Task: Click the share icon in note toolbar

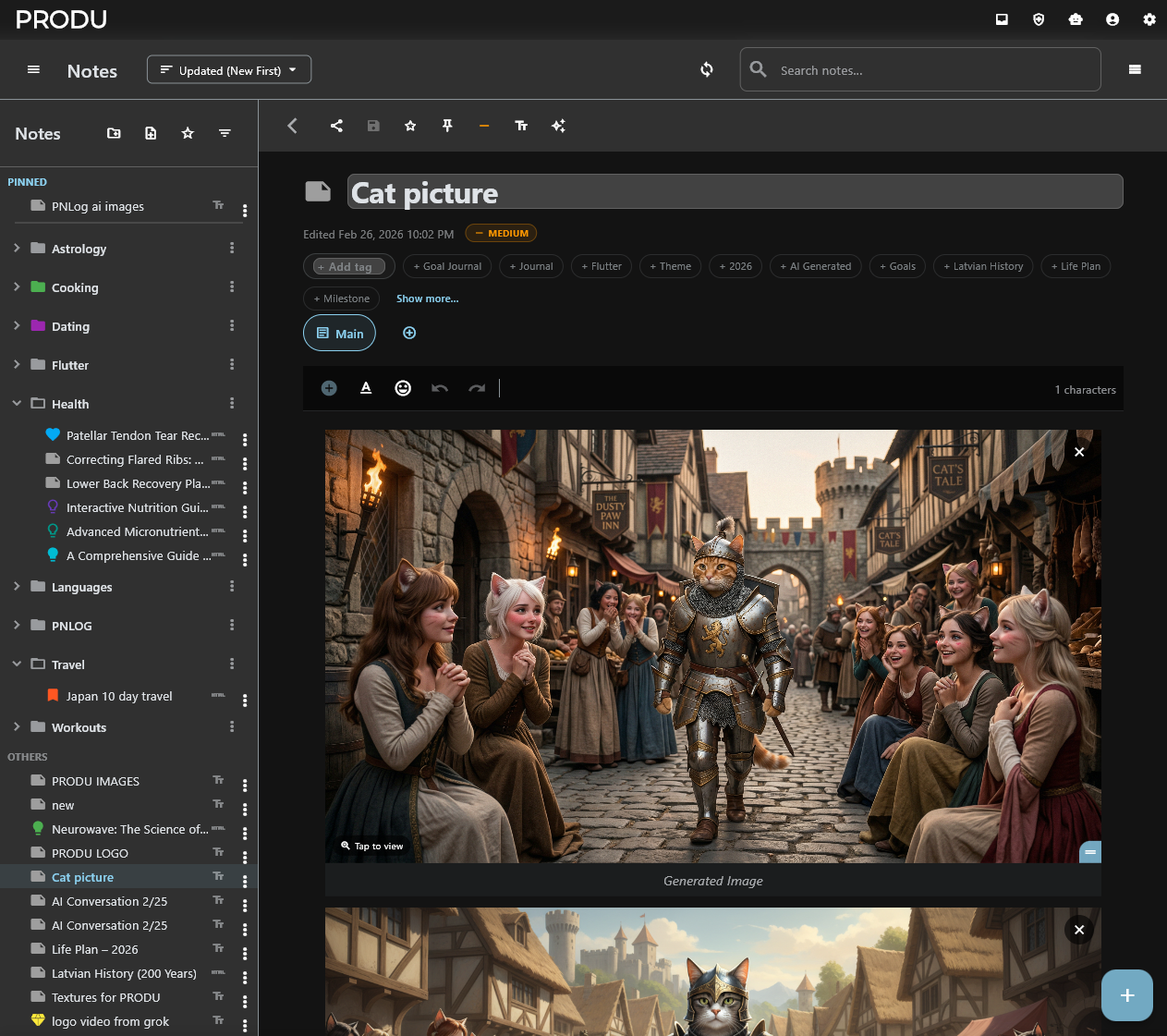Action: (x=336, y=126)
